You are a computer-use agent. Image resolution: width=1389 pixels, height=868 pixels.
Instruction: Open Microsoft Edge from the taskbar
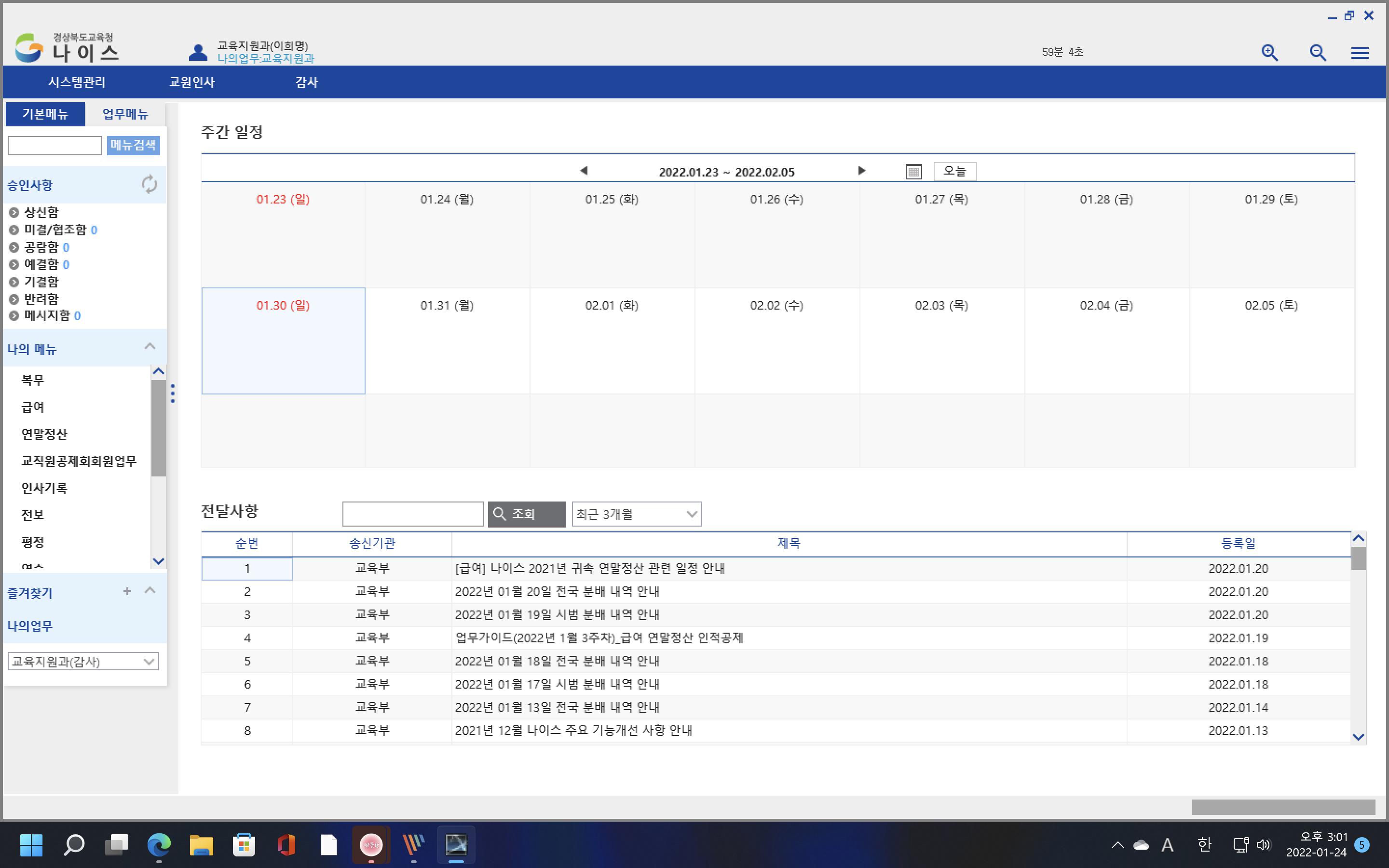159,844
